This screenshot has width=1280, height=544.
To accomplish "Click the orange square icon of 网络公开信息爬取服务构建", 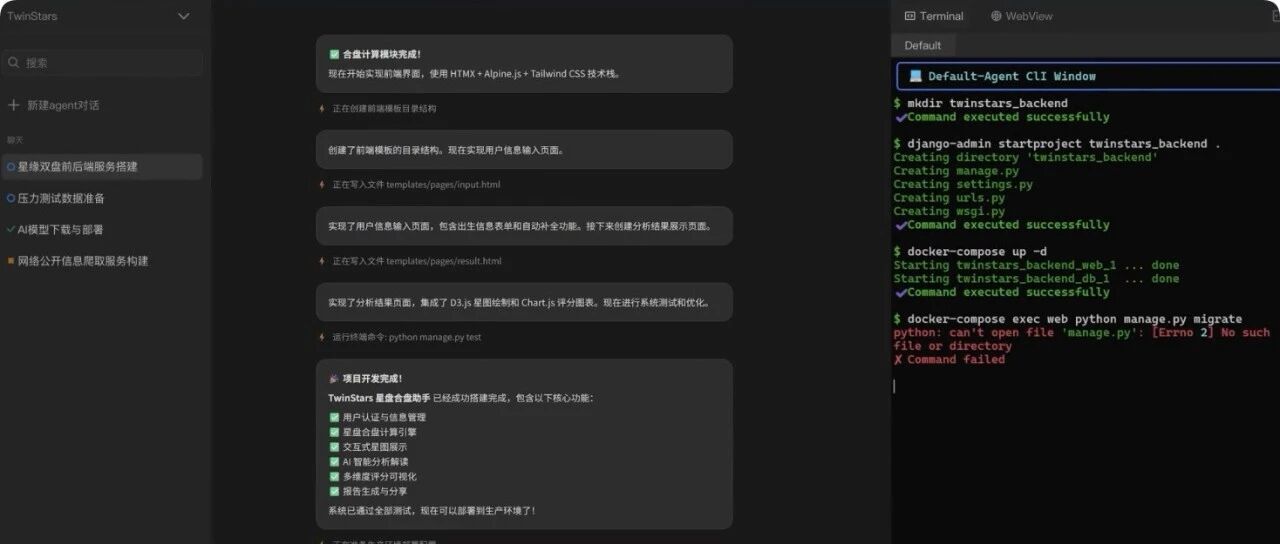I will pyautogui.click(x=11, y=261).
